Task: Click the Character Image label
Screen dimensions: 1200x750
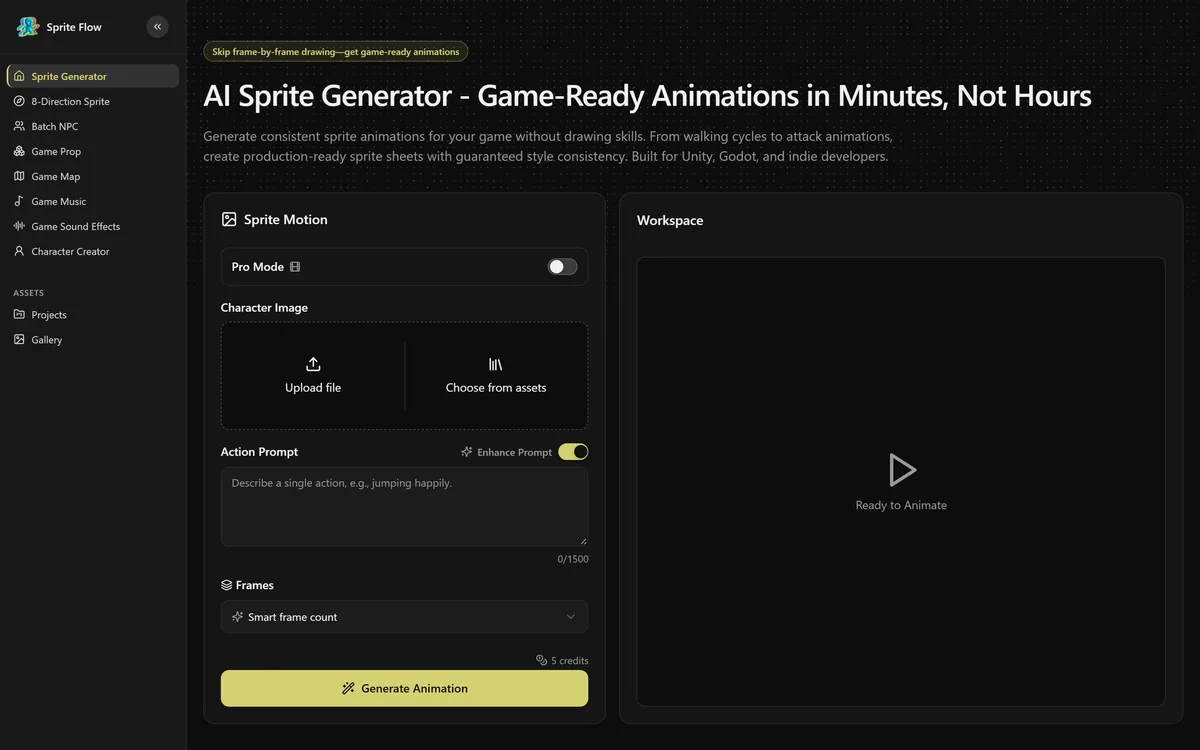Action: (264, 307)
